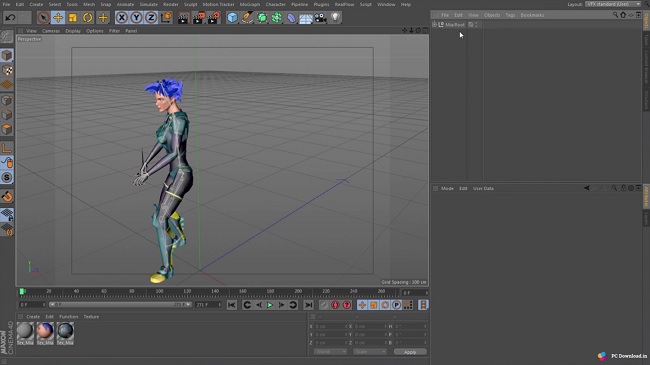The width and height of the screenshot is (650, 365).
Task: Open the material manager Create menu
Action: click(33, 316)
